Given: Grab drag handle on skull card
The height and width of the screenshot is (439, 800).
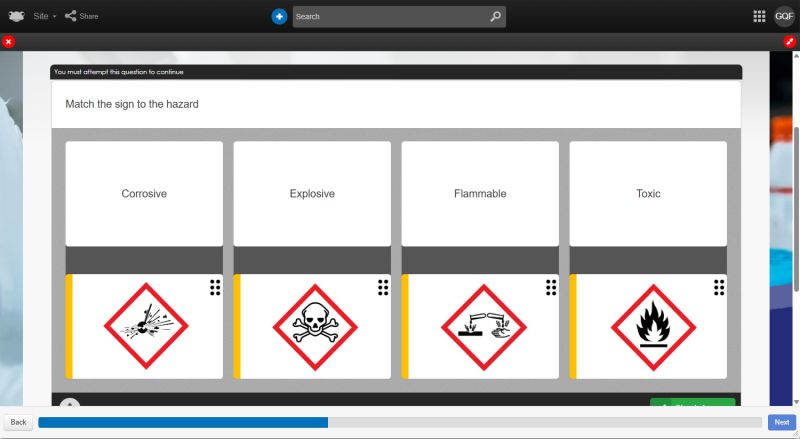Looking at the screenshot, I should [x=383, y=288].
